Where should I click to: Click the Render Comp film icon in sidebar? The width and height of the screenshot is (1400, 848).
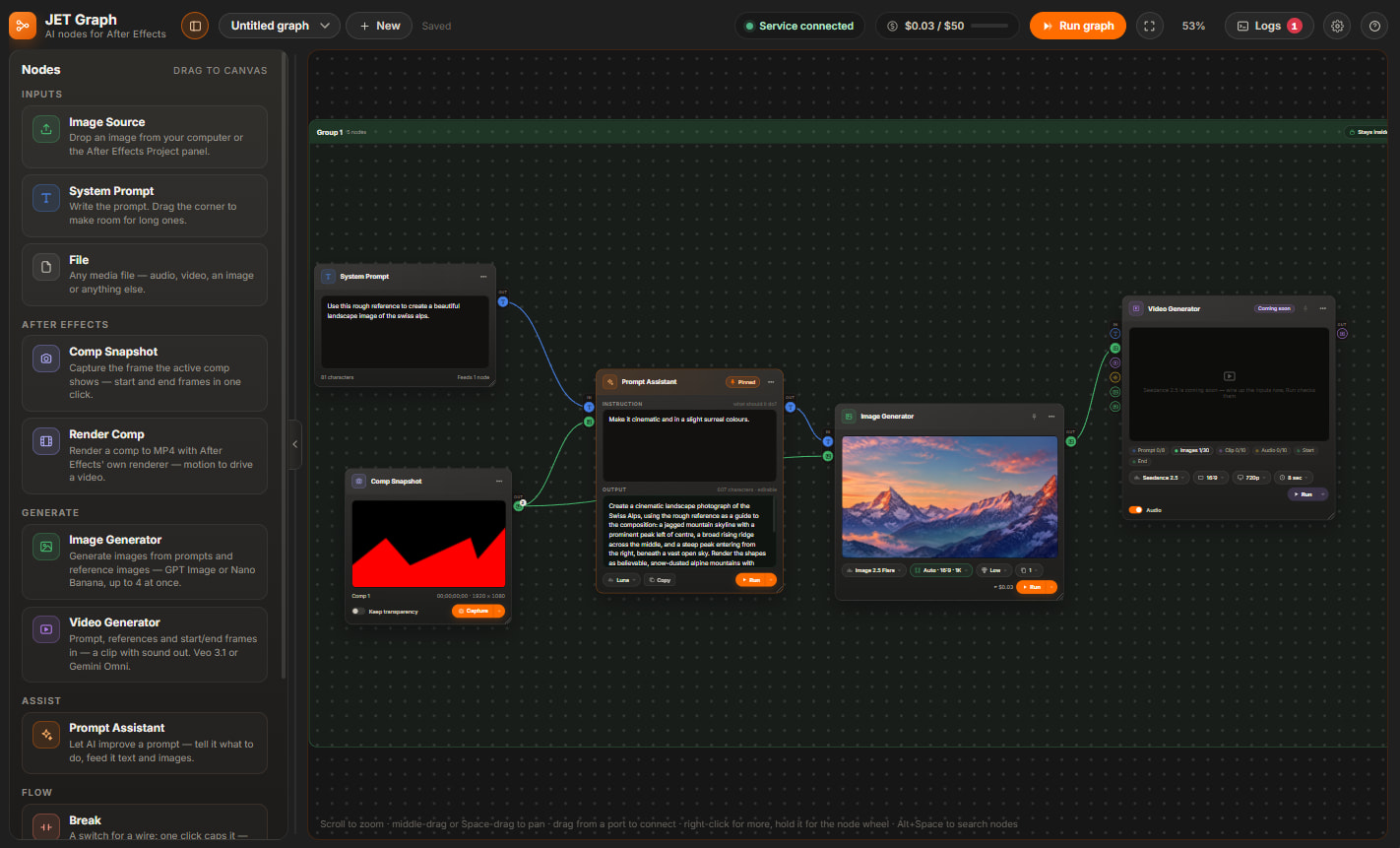(x=46, y=441)
